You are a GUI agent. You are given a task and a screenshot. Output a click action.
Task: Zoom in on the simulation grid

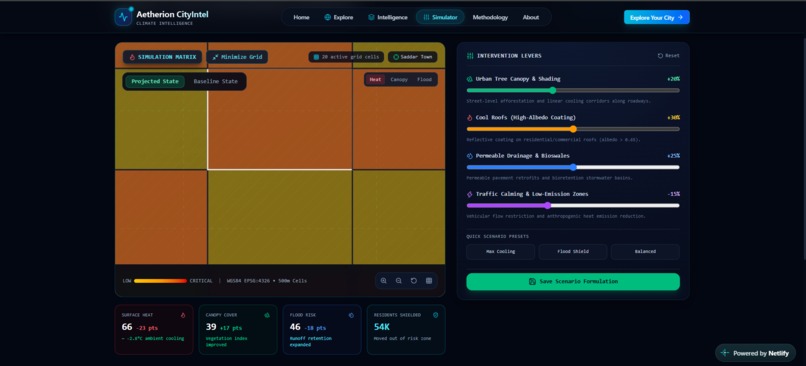(383, 281)
